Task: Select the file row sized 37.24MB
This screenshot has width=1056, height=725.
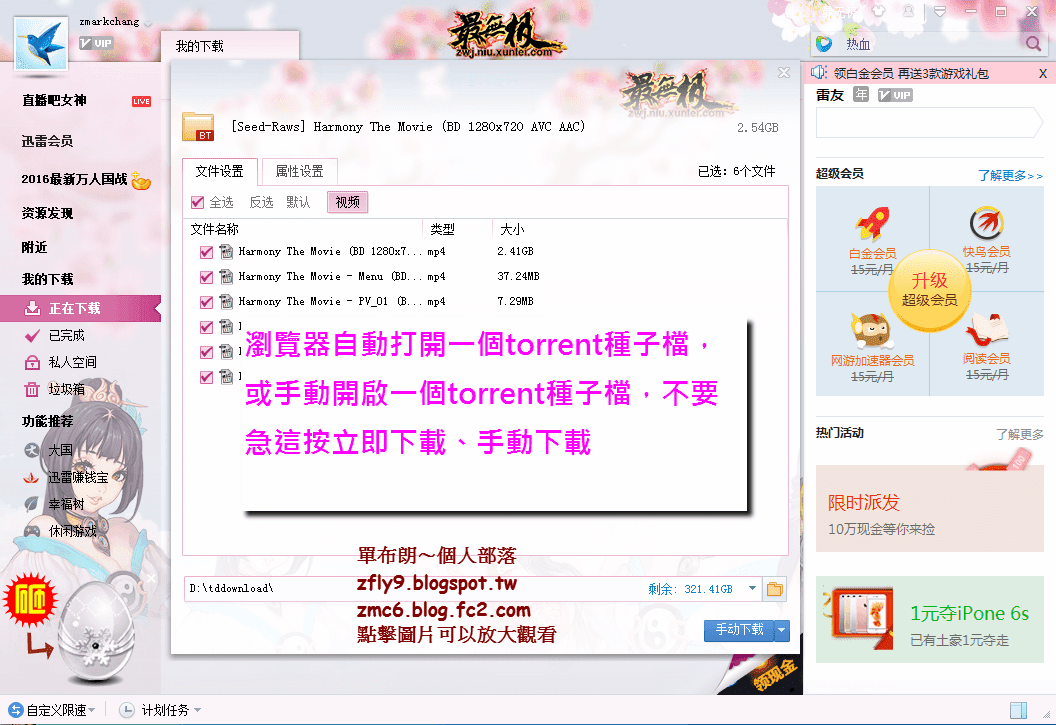Action: pos(485,276)
